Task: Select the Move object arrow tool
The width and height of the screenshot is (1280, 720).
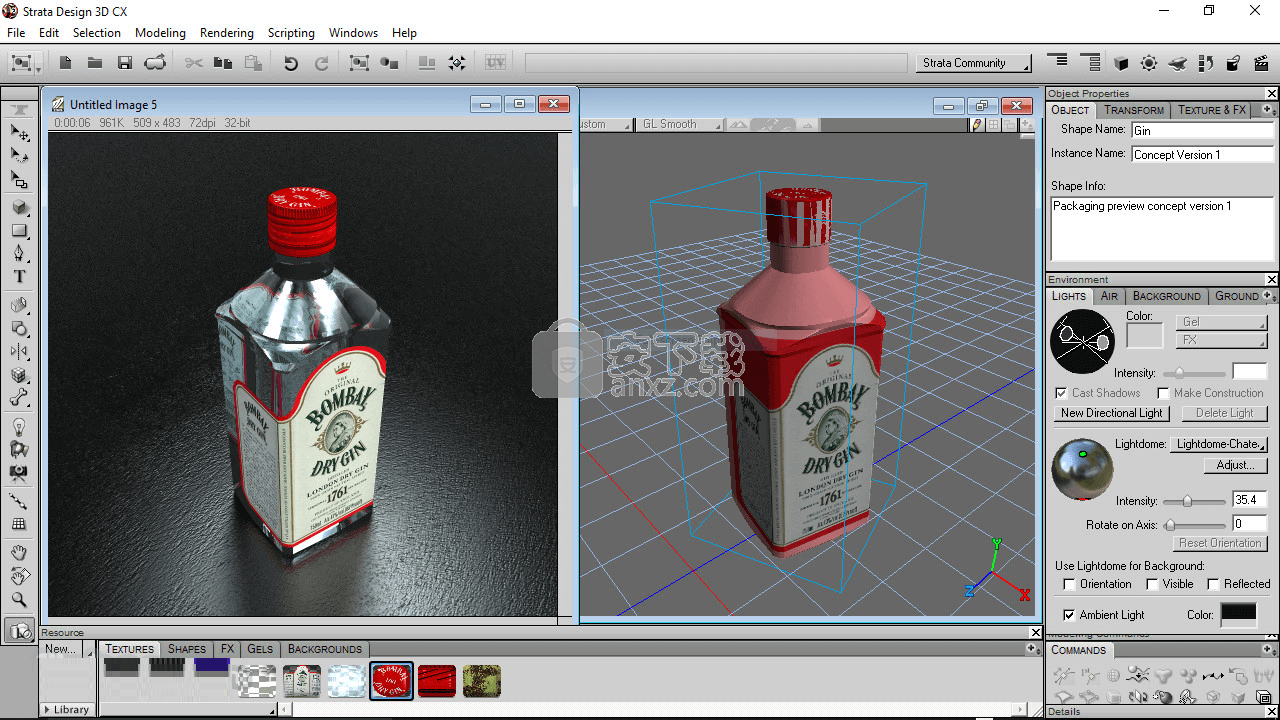Action: [19, 132]
